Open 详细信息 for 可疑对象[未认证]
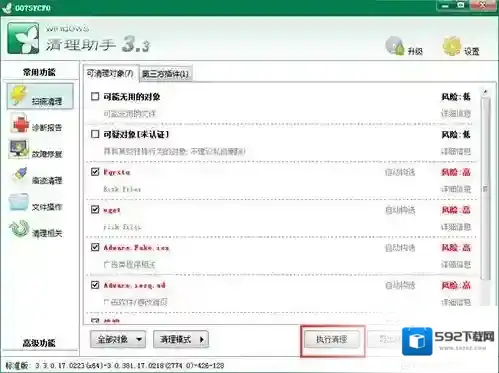The width and height of the screenshot is (499, 373). point(456,152)
